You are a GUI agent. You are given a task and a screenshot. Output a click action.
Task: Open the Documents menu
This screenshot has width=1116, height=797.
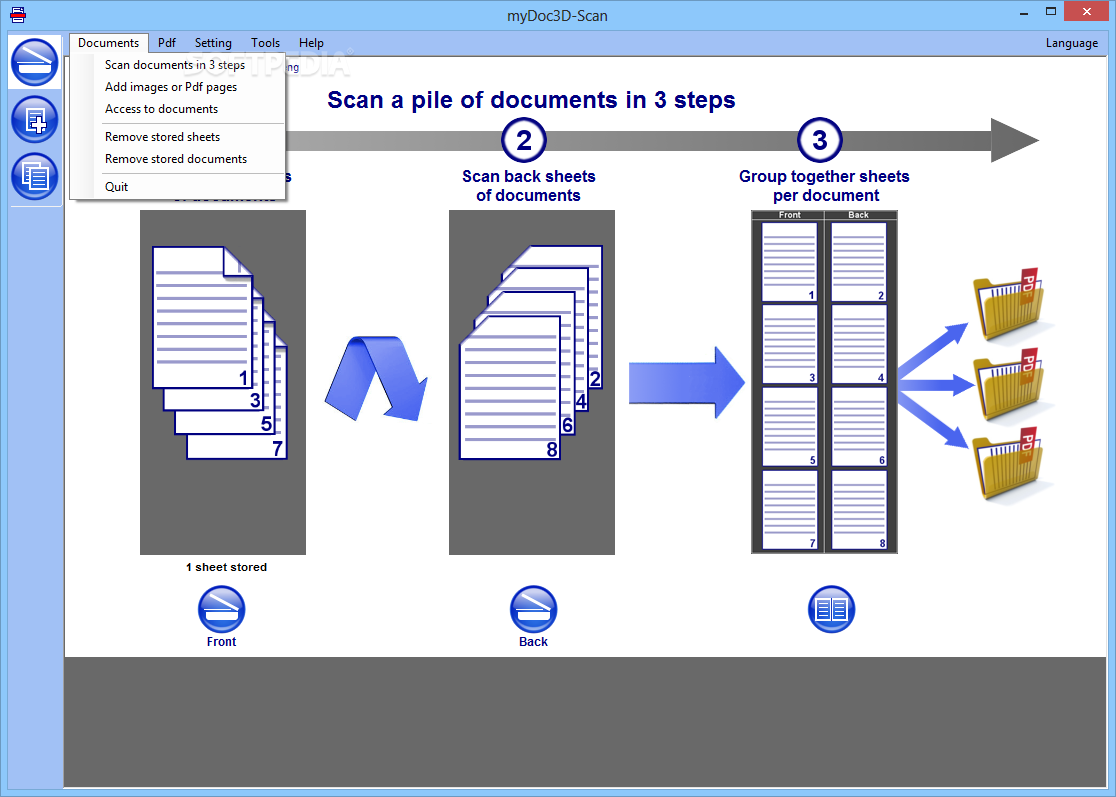(109, 43)
